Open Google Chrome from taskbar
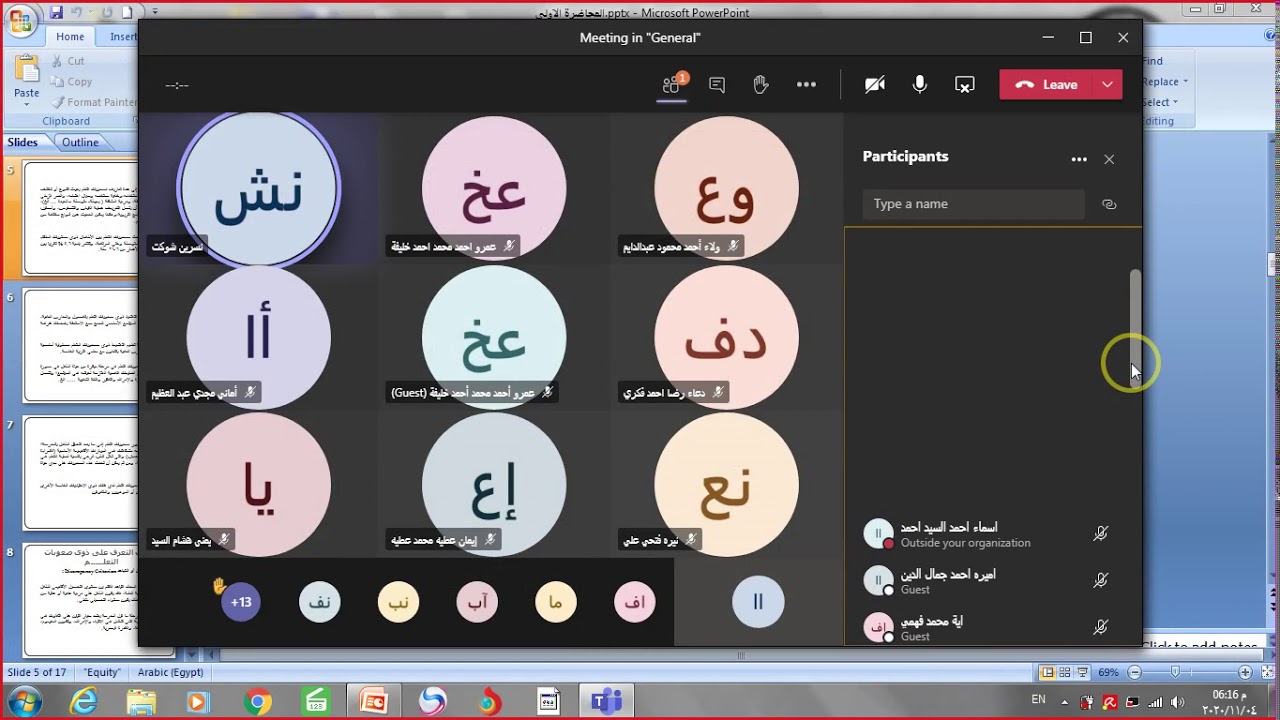Screen dimensions: 1280x720 coord(257,702)
